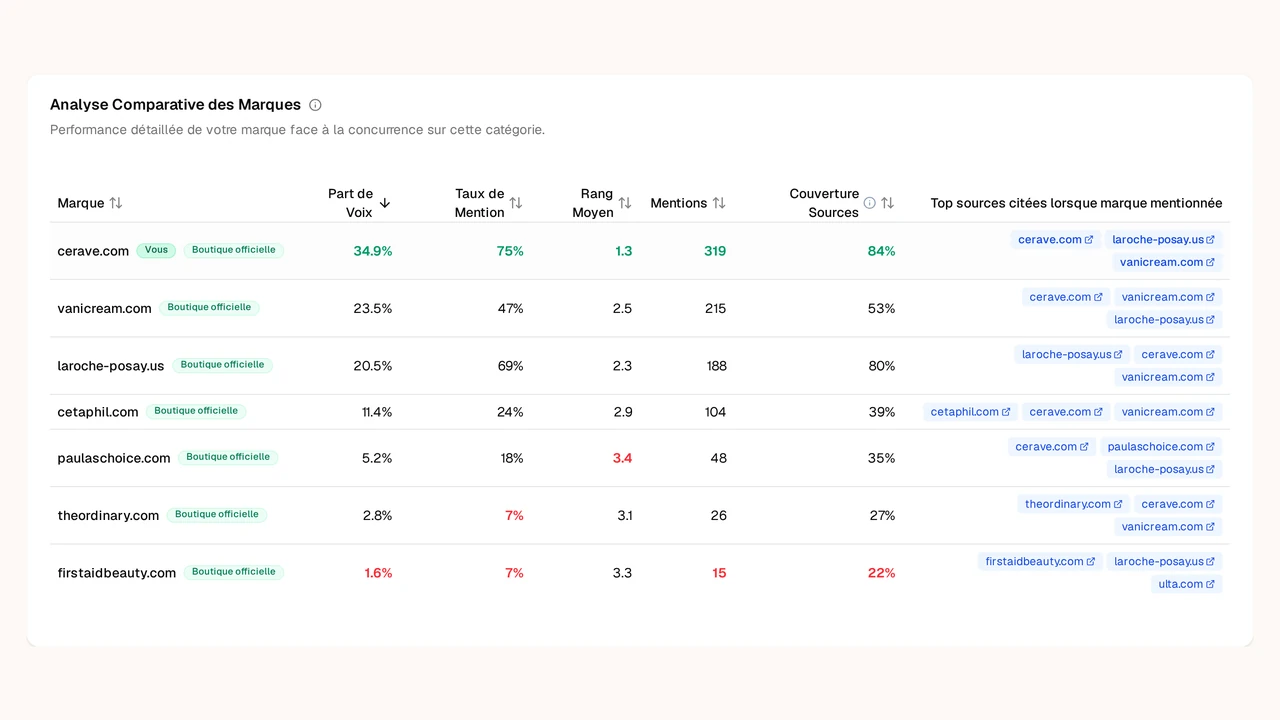1280x720 pixels.
Task: Open vanicream.com source link in cetaphil.com row
Action: (1168, 412)
